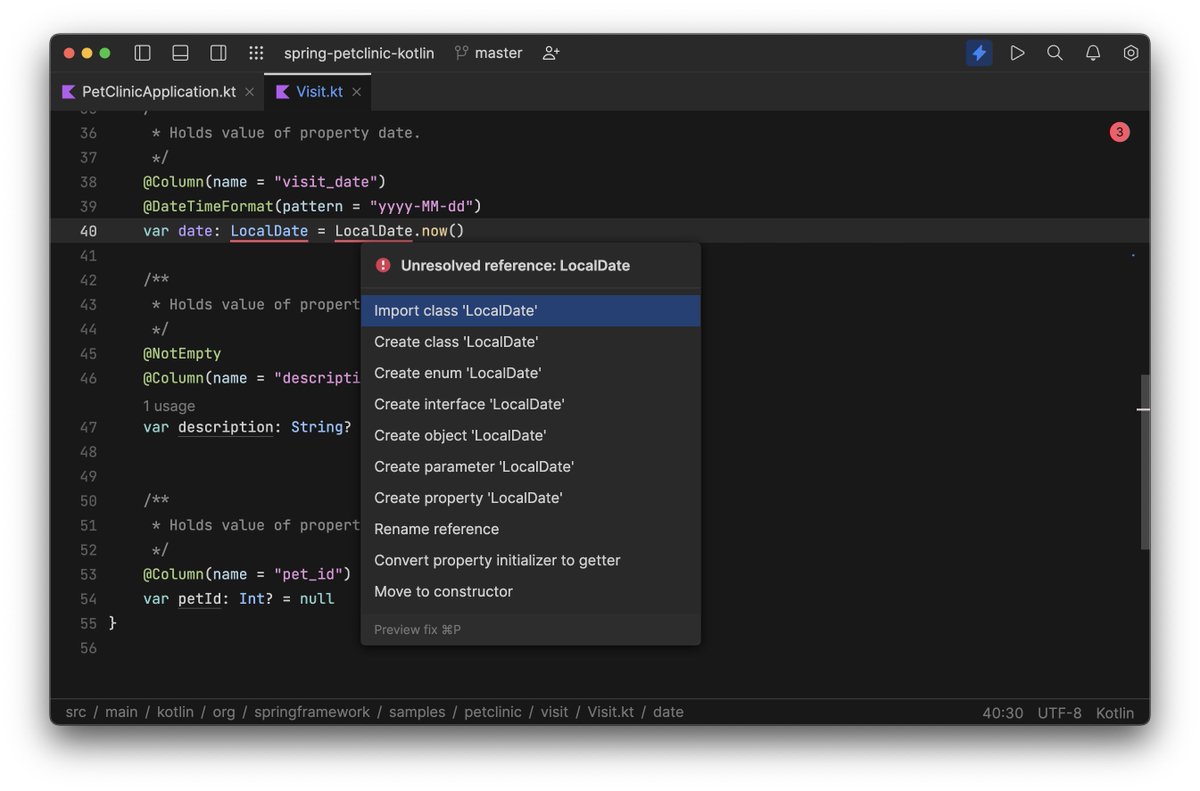Open the master branch dropdown
This screenshot has height=791, width=1200.
497,53
